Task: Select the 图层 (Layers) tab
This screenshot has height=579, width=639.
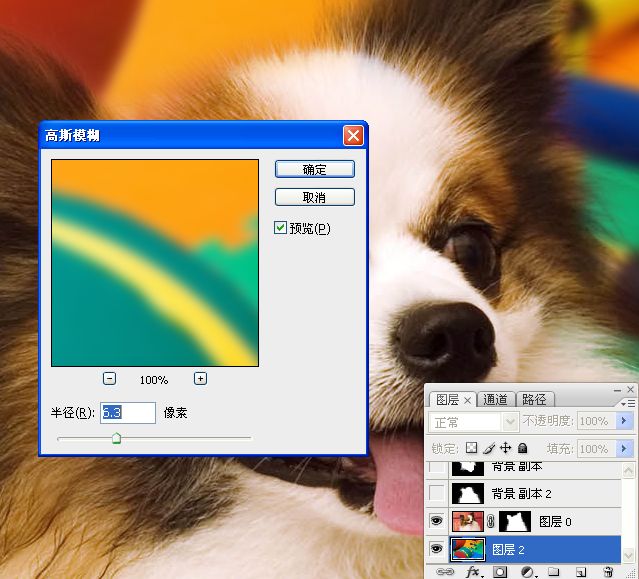Action: 447,400
